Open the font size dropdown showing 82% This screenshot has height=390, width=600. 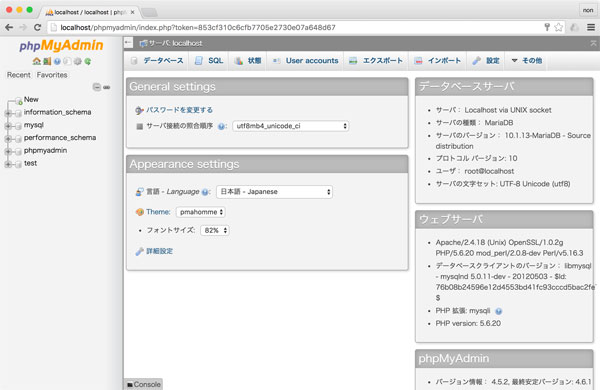pos(215,230)
